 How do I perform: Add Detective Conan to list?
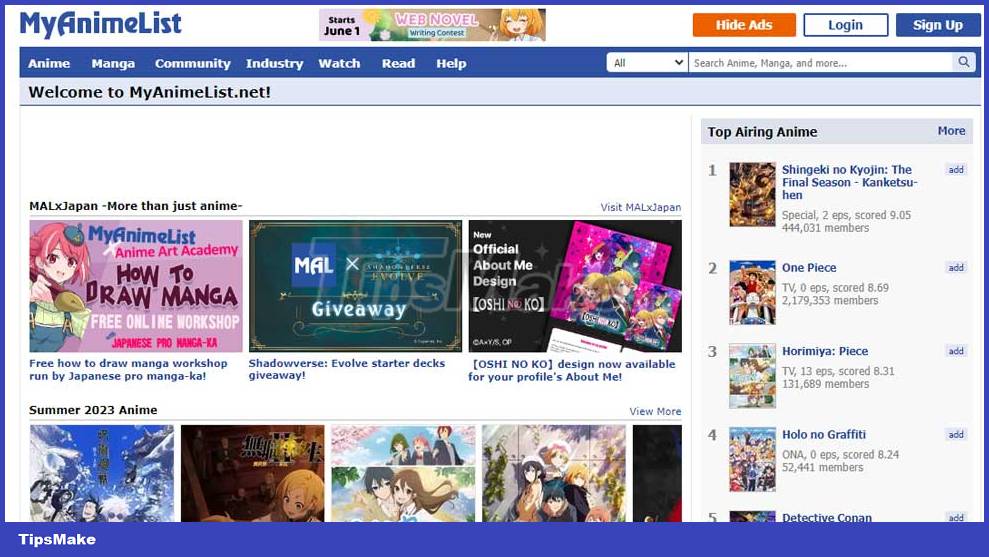(x=956, y=517)
